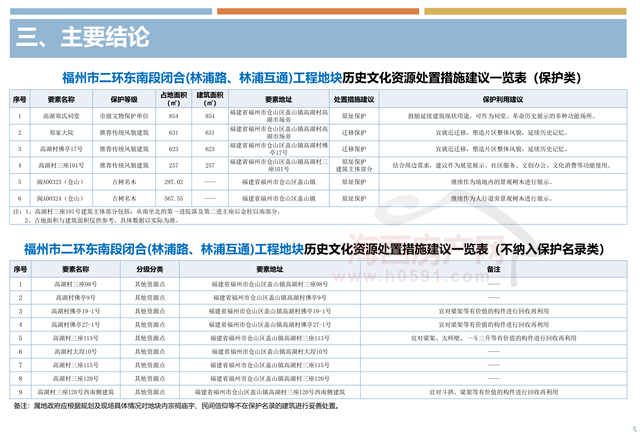Click the name cell '高湖村三座98号'
Viewport: 640px width, 432px height.
(x=76, y=284)
